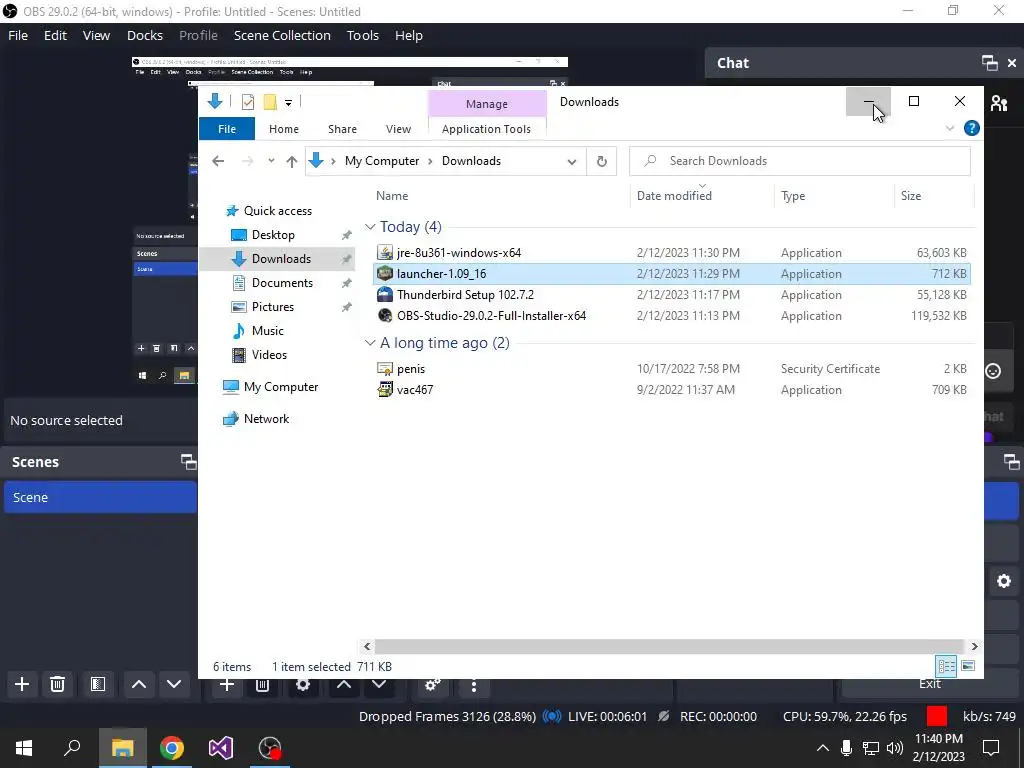
Task: Click the New folder quick access icon
Action: coord(270,102)
